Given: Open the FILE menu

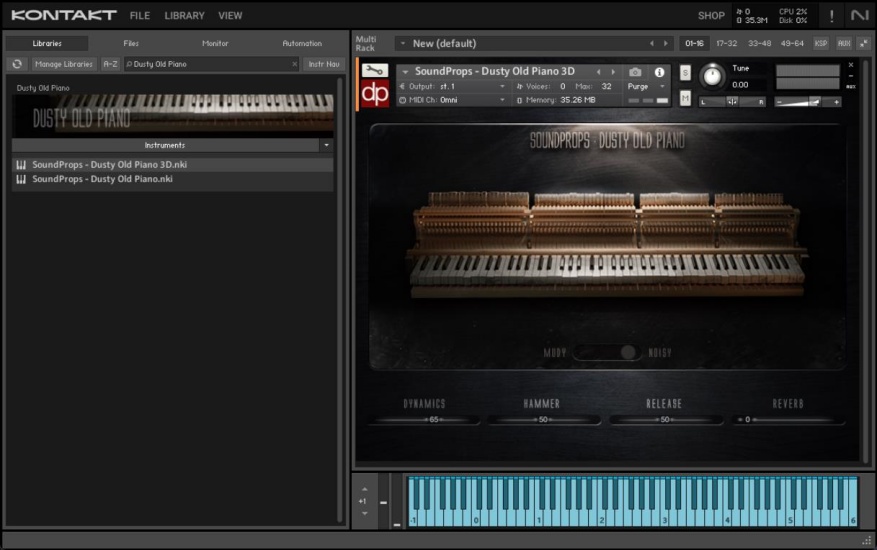Looking at the screenshot, I should pos(139,15).
